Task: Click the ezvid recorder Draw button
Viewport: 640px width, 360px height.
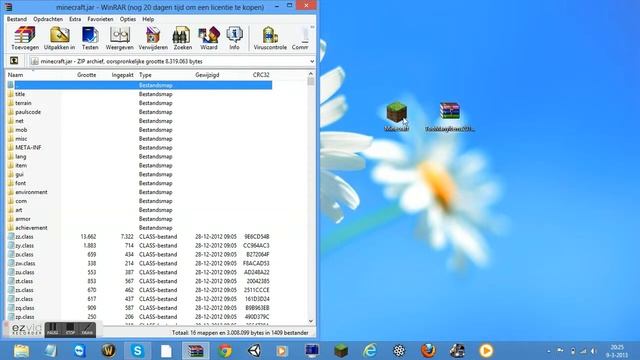Action: pyautogui.click(x=87, y=329)
